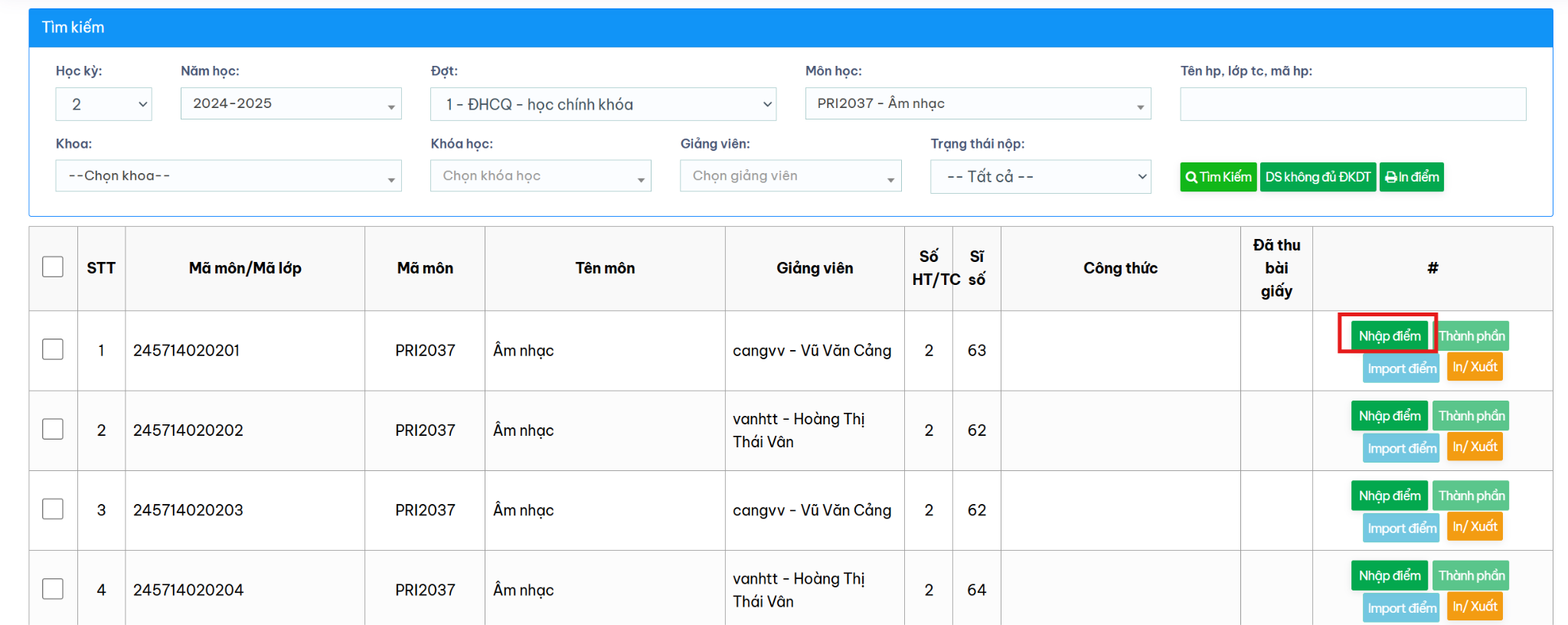Expand the Trạng thái nộp dropdown
This screenshot has height=625, width=1568.
[x=1040, y=177]
